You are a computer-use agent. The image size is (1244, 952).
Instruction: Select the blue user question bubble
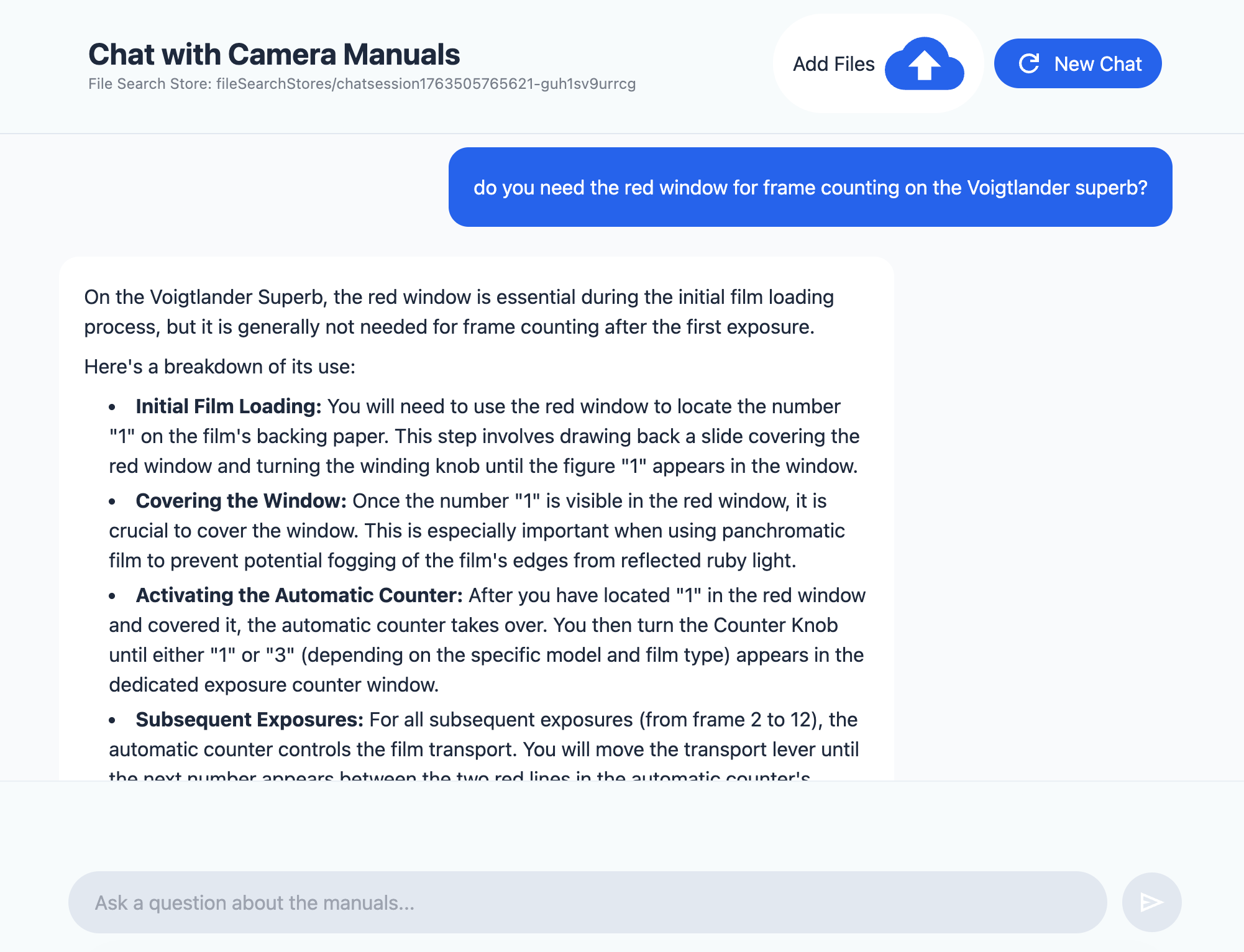810,187
